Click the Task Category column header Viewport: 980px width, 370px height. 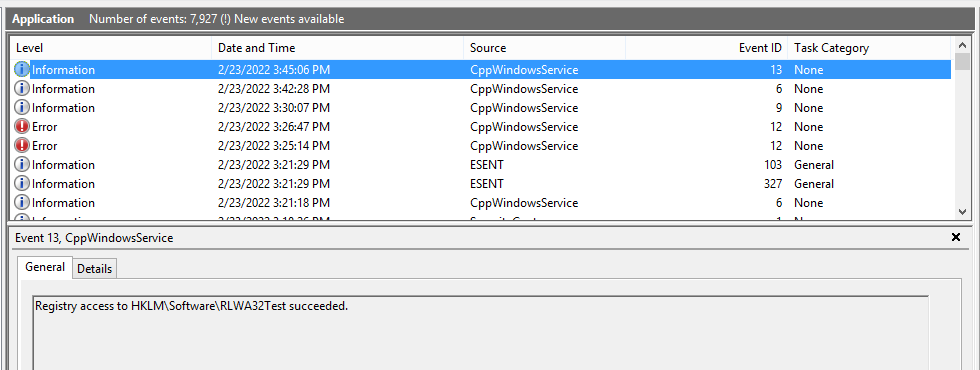click(869, 48)
